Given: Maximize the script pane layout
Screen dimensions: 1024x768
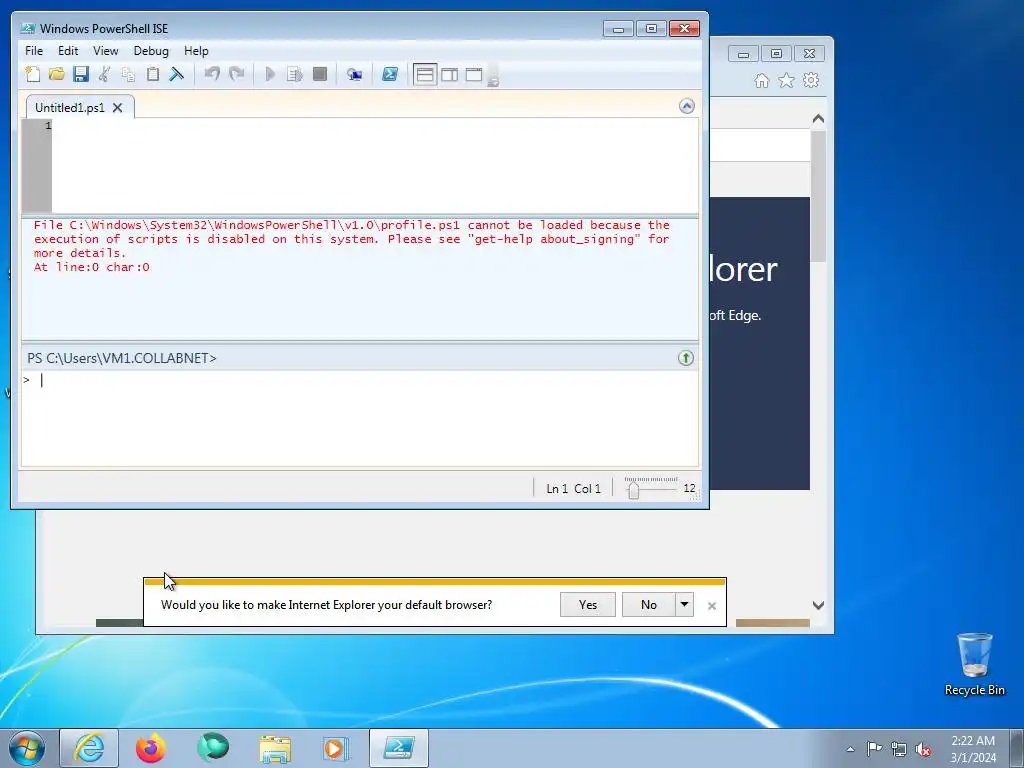Looking at the screenshot, I should pos(474,74).
